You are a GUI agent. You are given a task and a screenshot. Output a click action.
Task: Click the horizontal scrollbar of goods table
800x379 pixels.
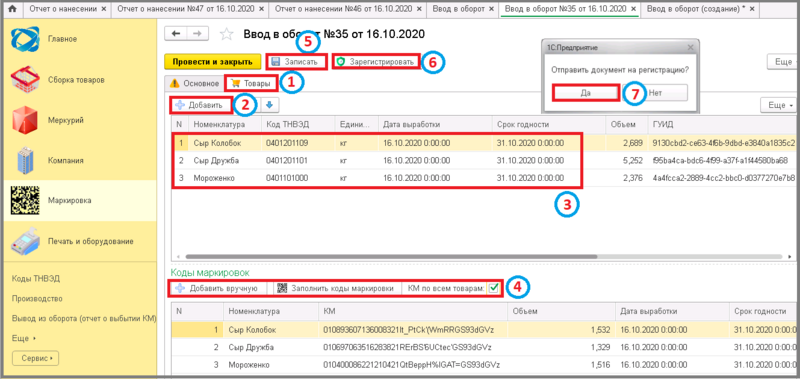[x=391, y=257]
